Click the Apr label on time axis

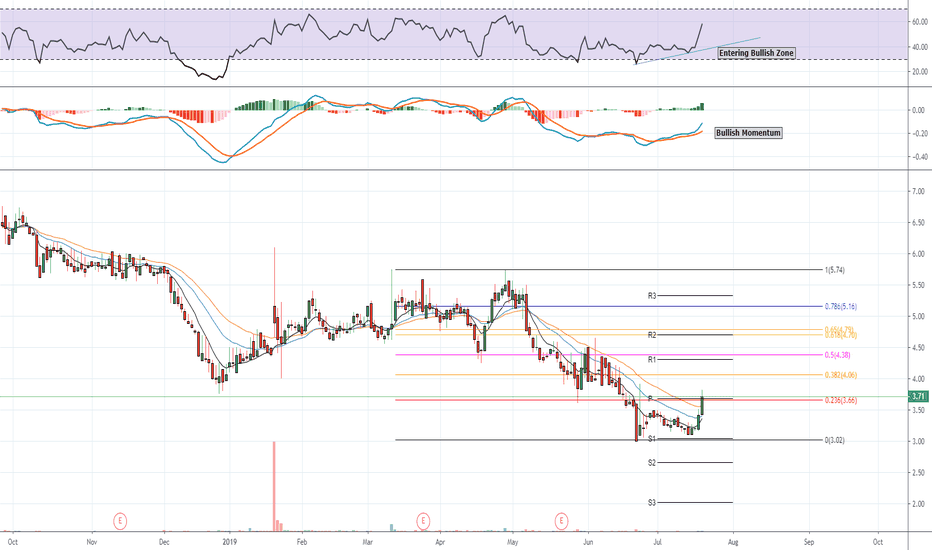440,542
